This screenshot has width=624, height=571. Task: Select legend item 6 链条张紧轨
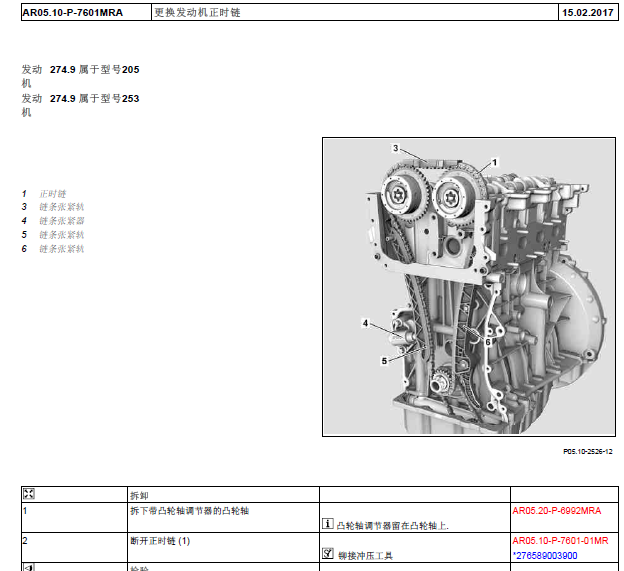(53, 249)
